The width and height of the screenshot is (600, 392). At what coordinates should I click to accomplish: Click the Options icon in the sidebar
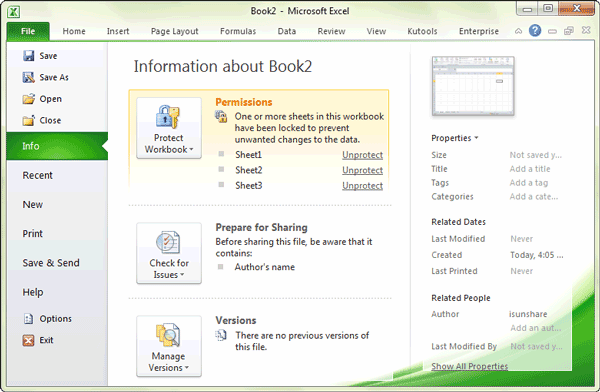(28, 318)
